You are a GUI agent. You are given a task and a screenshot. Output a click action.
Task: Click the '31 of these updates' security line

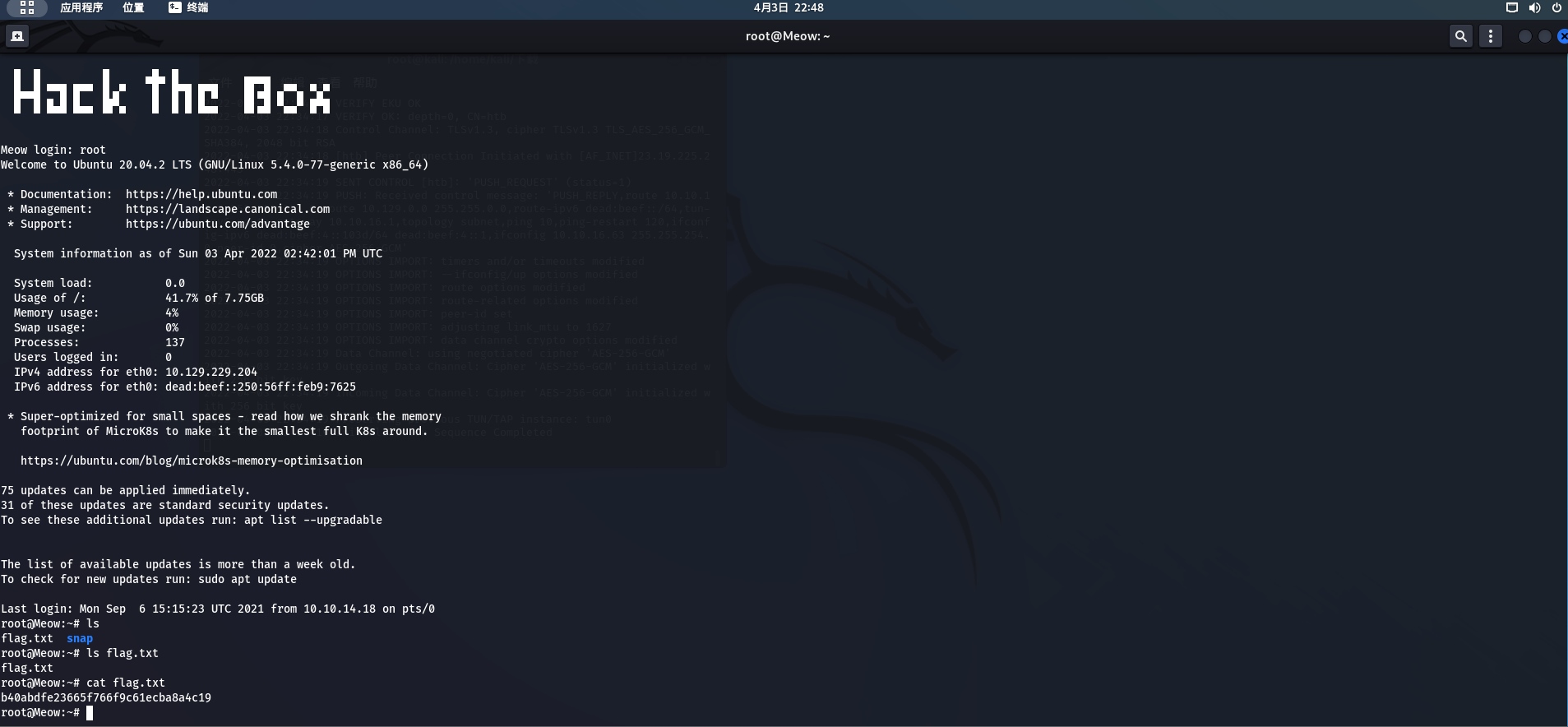[165, 505]
